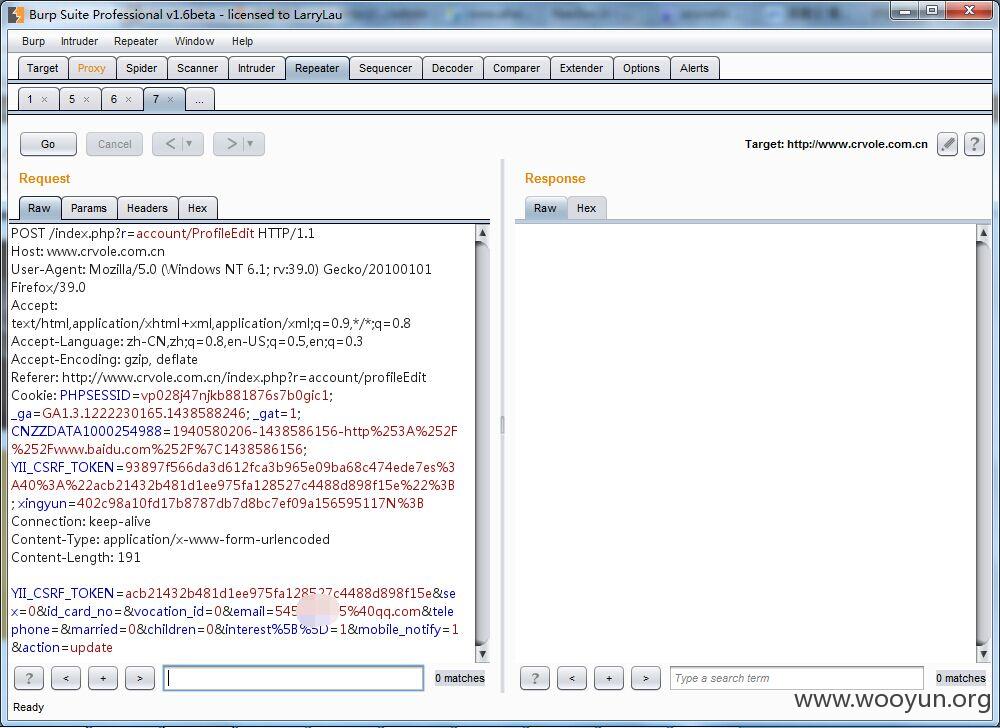Image resolution: width=1000 pixels, height=728 pixels.
Task: Show request Params tab
Action: pos(89,208)
